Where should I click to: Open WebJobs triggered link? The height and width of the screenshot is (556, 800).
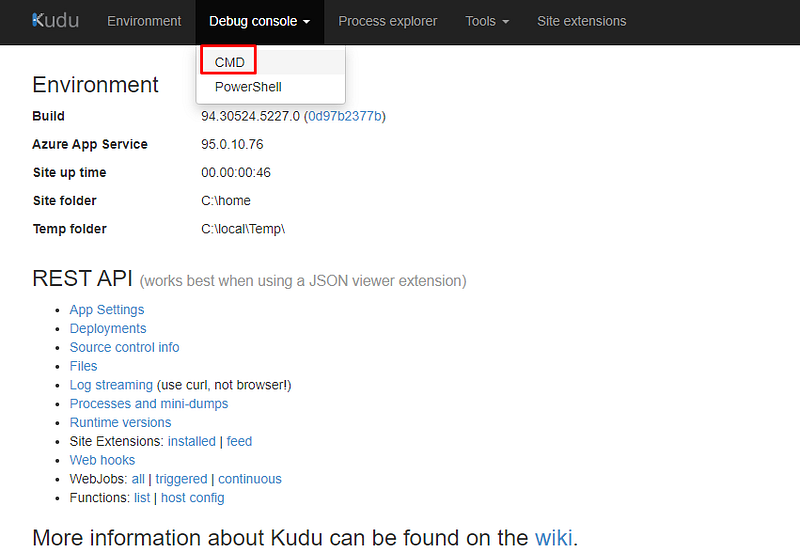click(x=181, y=479)
